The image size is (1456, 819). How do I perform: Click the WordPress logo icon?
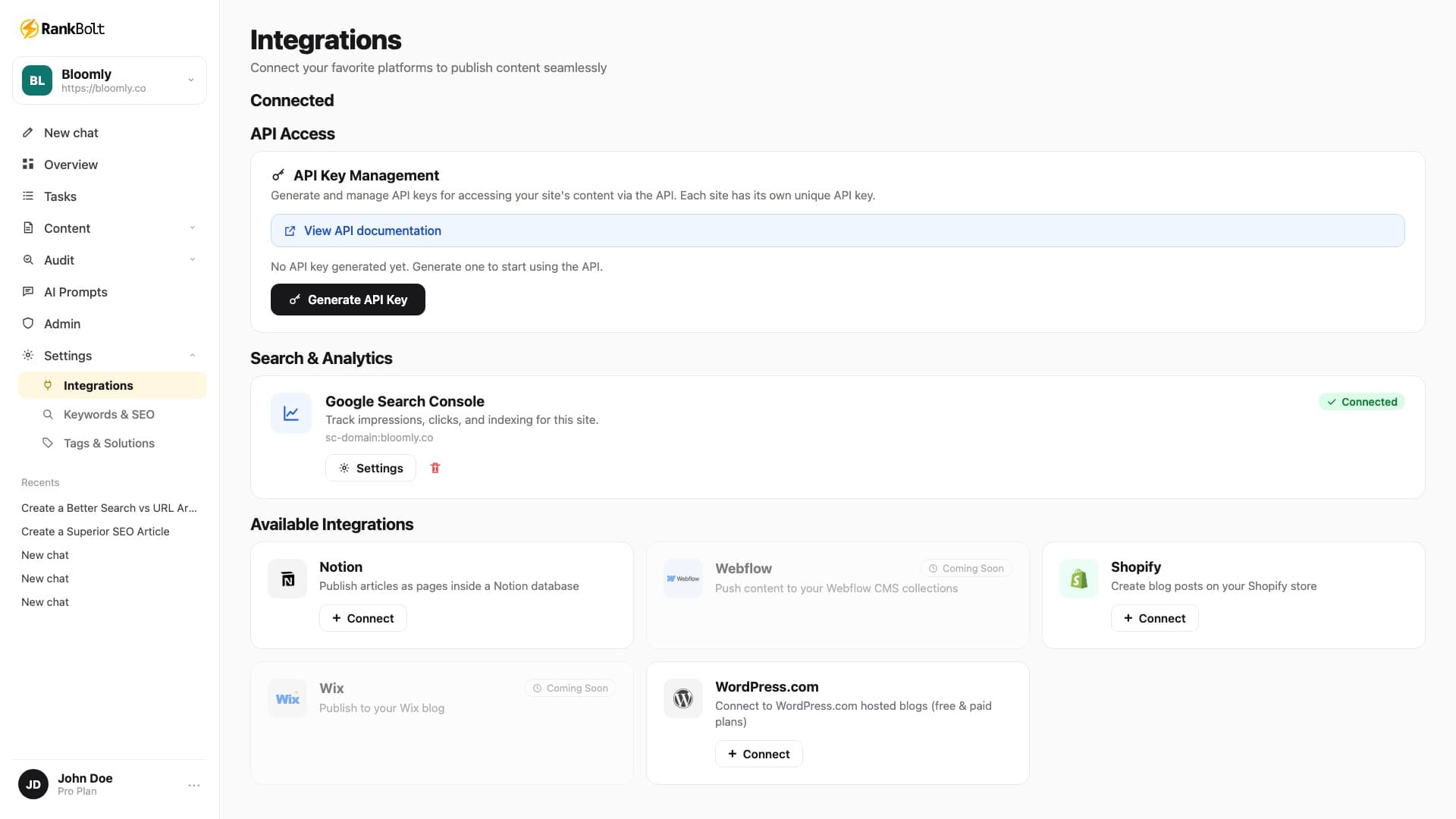point(683,699)
